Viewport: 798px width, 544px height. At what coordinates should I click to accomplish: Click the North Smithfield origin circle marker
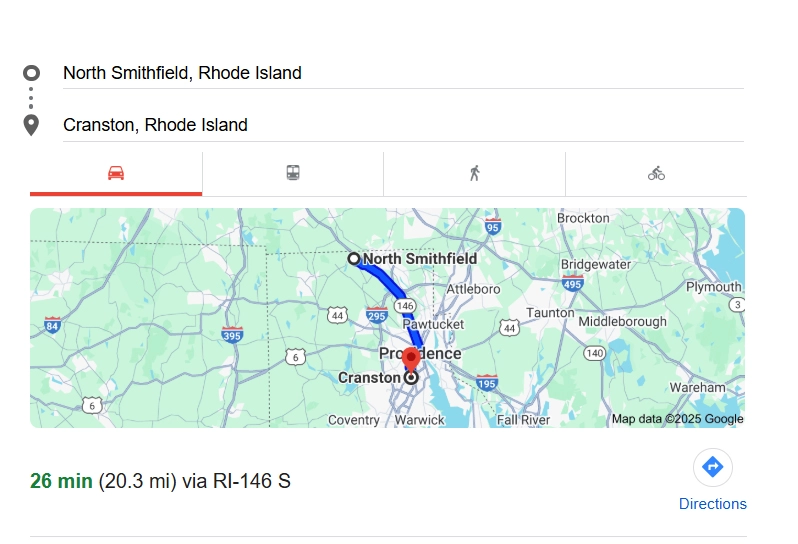(x=353, y=259)
